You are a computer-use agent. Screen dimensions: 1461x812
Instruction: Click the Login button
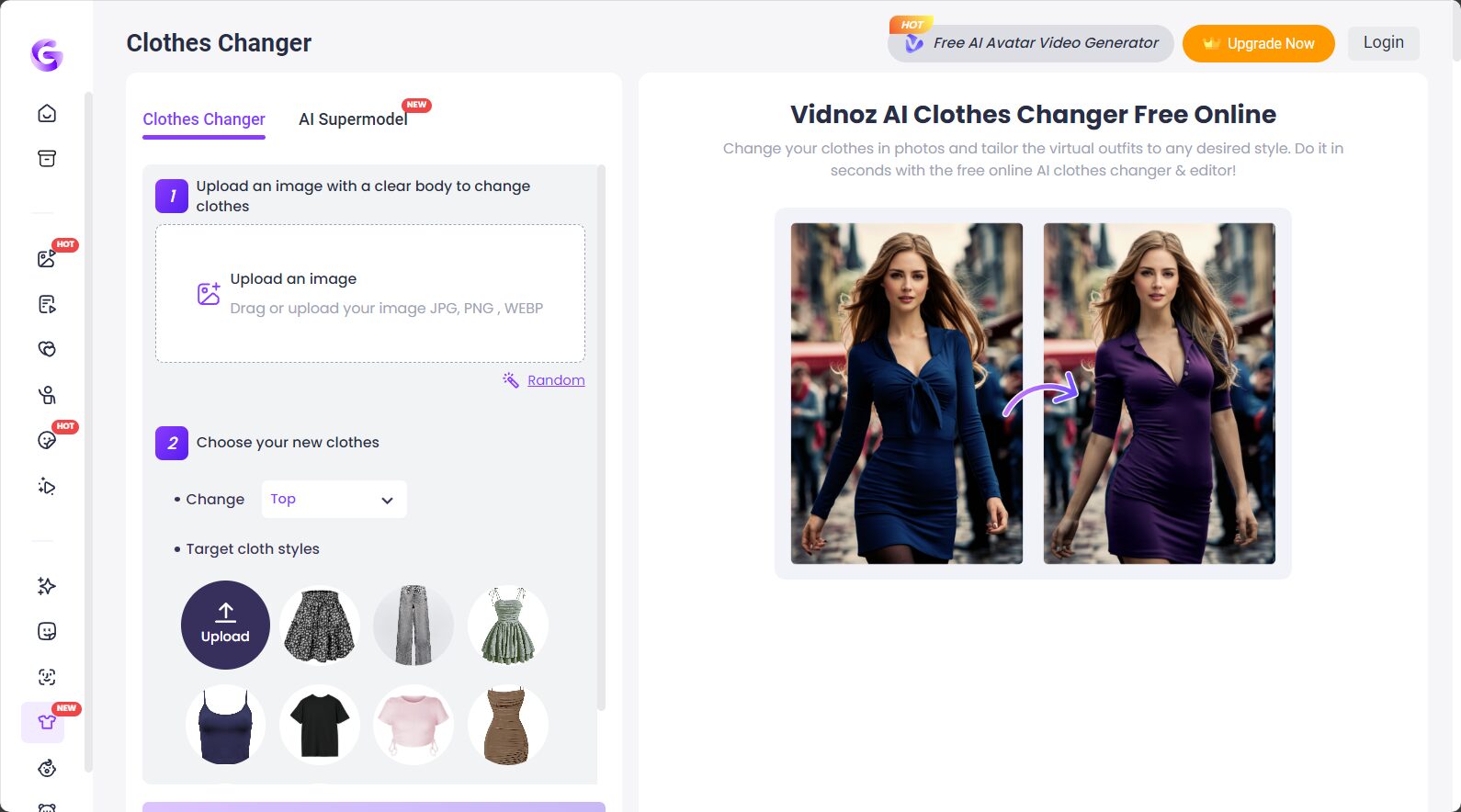(1383, 42)
